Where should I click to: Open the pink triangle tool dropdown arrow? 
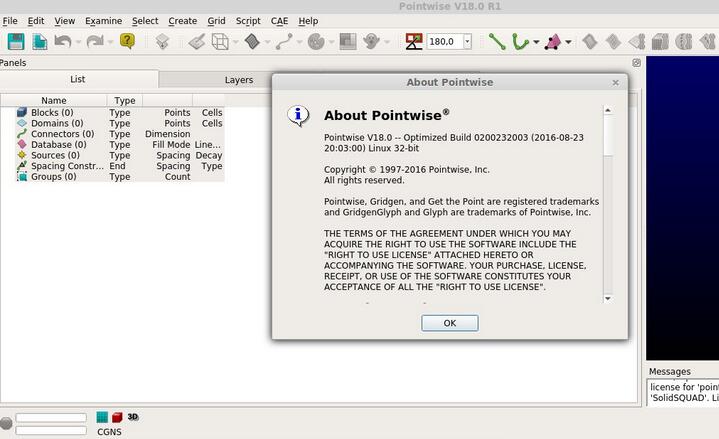tap(568, 42)
